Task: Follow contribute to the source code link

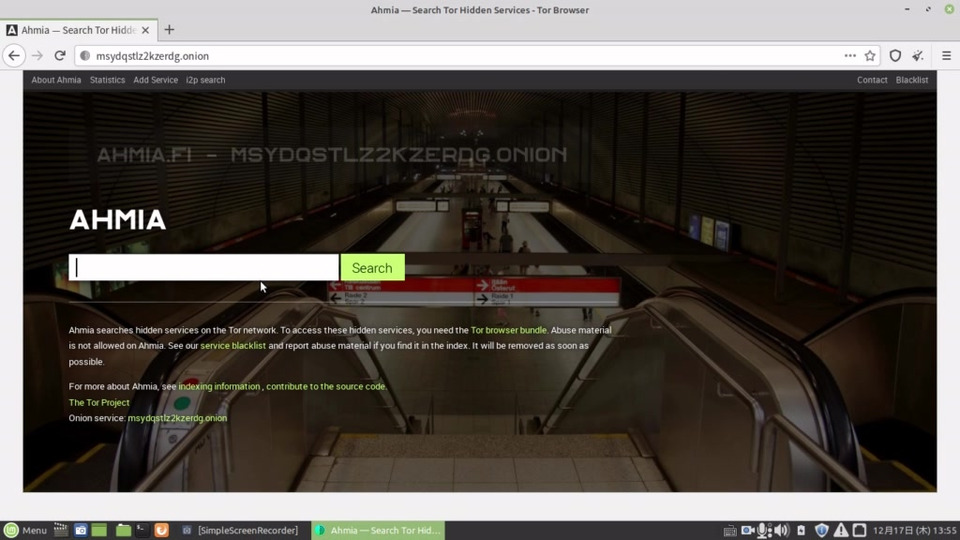Action: [326, 386]
